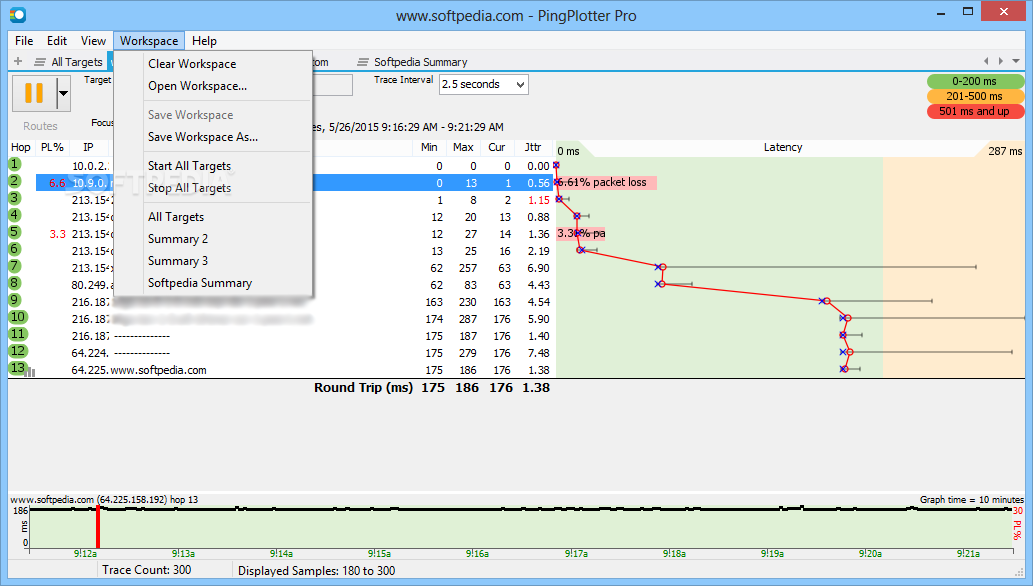Select hop 2 green circle
This screenshot has width=1033, height=586.
tap(15, 181)
